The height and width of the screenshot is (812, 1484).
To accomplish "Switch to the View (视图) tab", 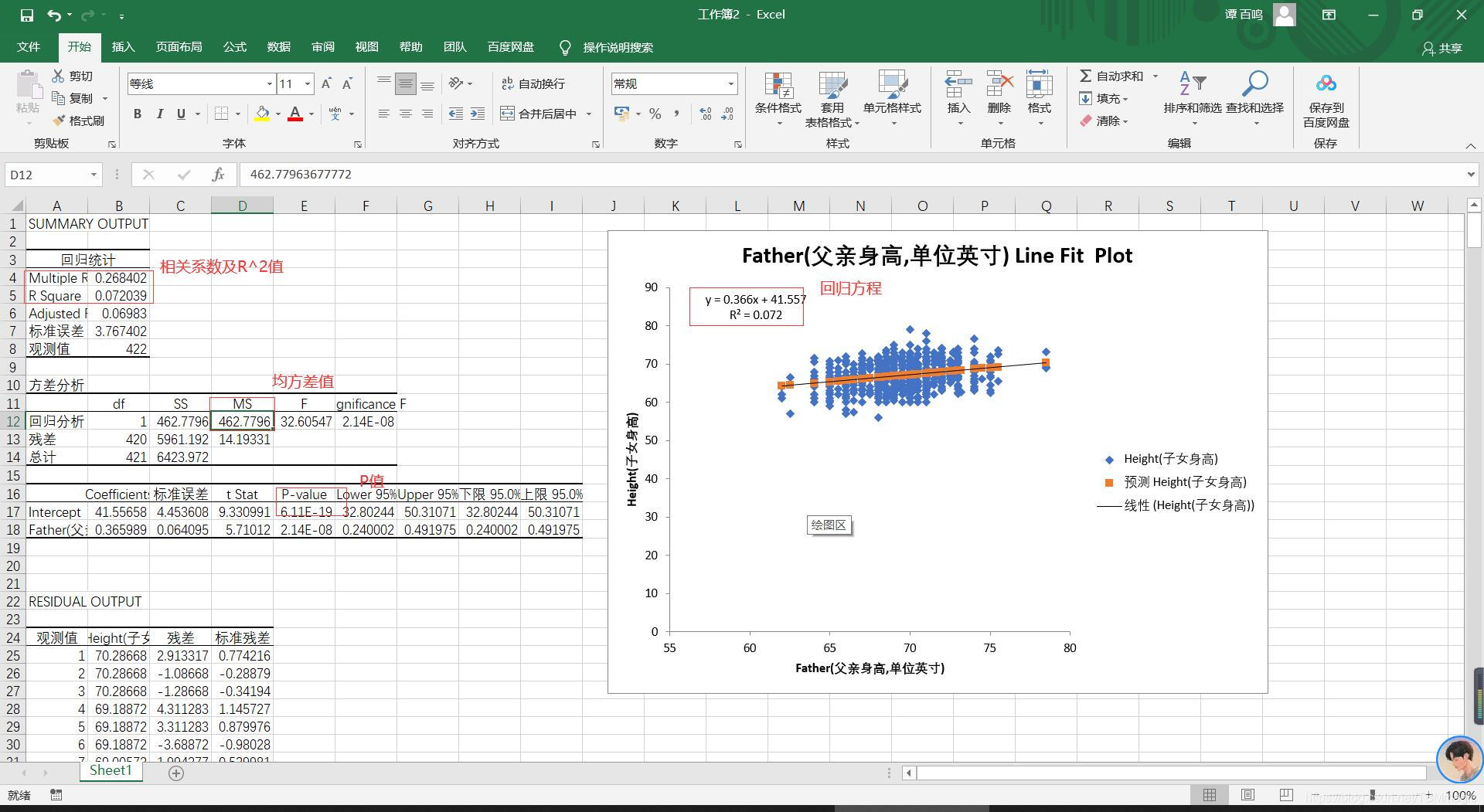I will (x=366, y=47).
